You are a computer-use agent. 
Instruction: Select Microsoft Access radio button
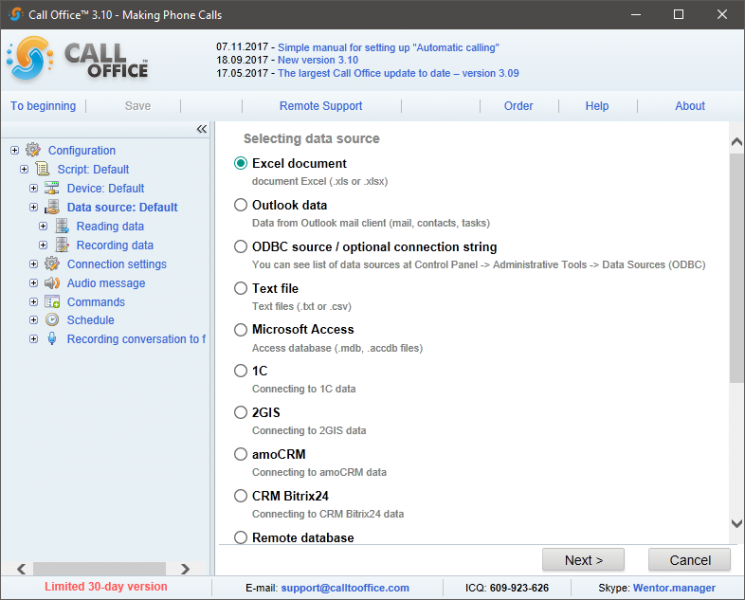point(240,330)
